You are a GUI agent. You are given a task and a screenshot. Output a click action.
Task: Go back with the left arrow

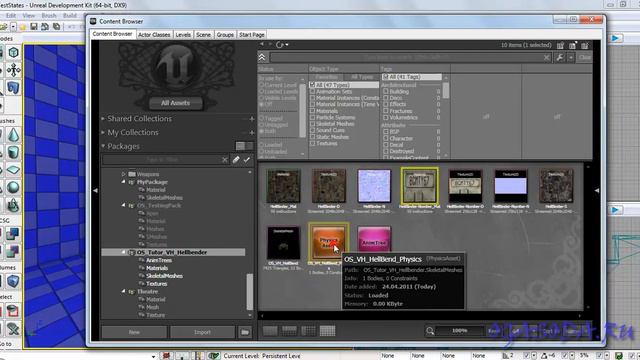point(262,44)
